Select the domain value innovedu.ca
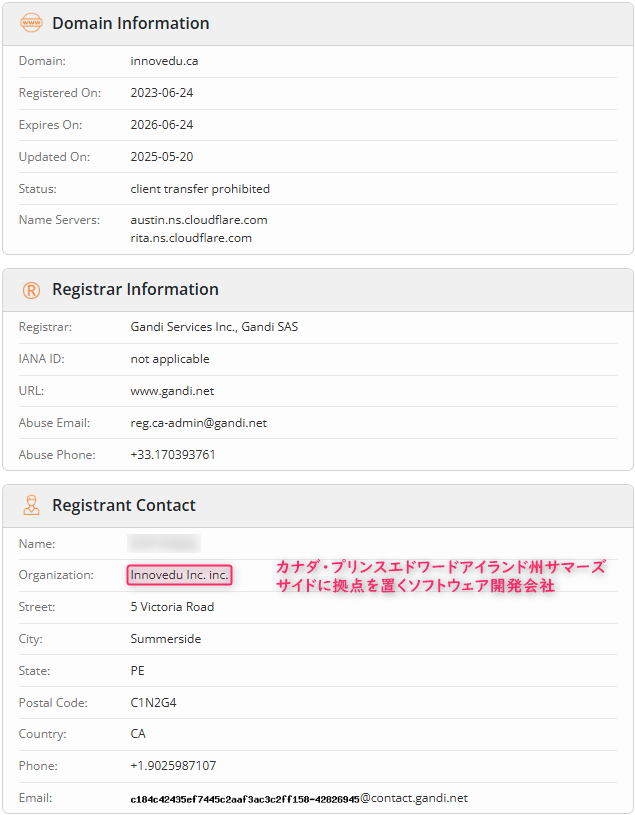 (x=164, y=61)
